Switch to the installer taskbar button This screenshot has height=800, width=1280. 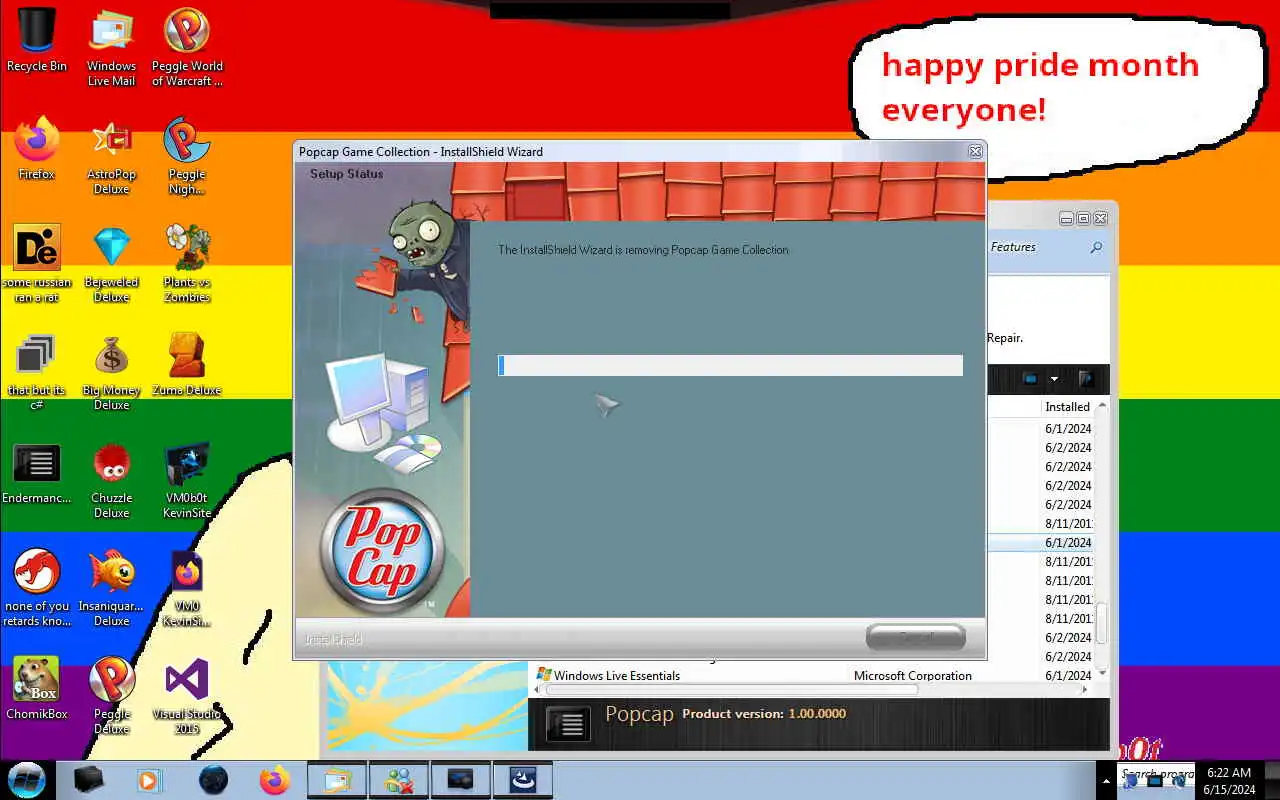click(523, 780)
